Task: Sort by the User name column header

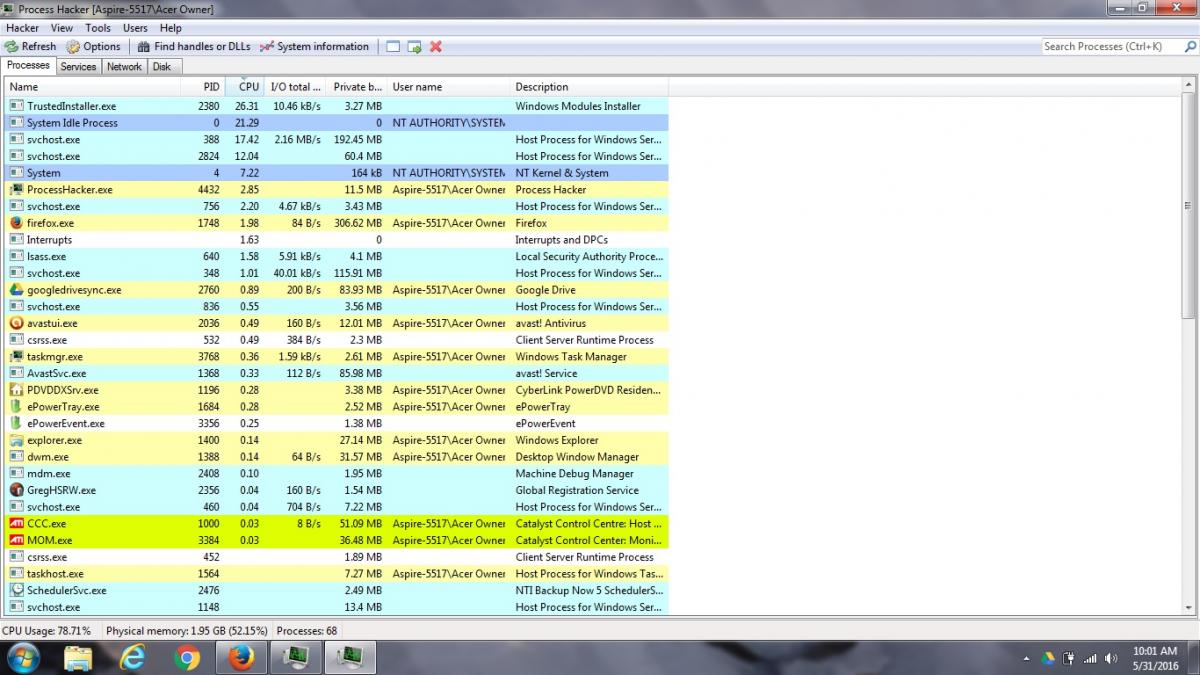Action: pyautogui.click(x=449, y=87)
